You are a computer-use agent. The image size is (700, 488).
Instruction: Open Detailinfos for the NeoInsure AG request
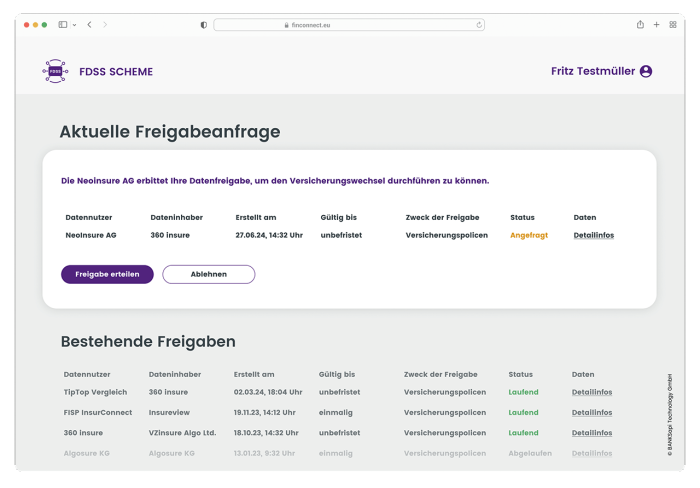coord(593,235)
